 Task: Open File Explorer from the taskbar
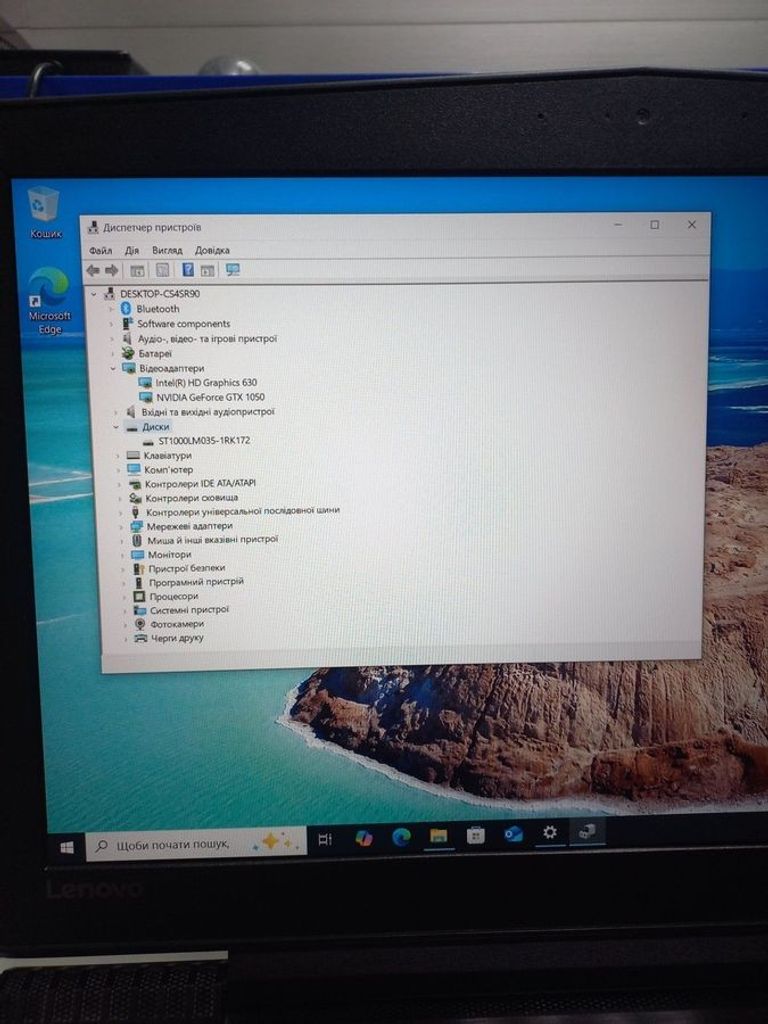(438, 836)
